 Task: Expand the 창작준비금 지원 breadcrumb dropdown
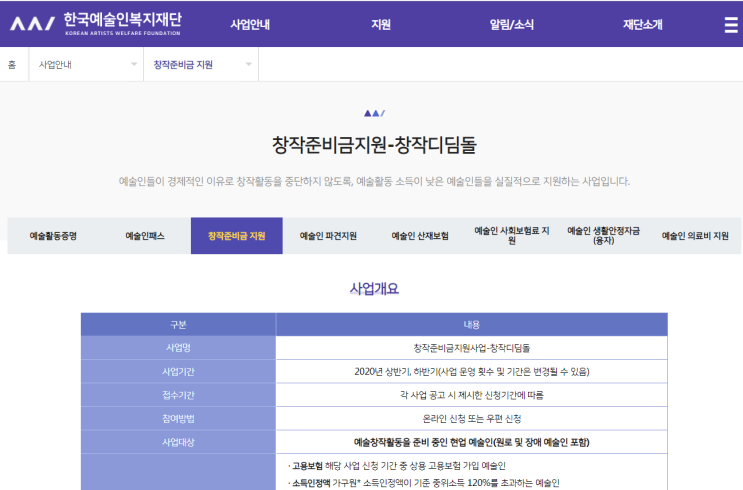click(201, 64)
